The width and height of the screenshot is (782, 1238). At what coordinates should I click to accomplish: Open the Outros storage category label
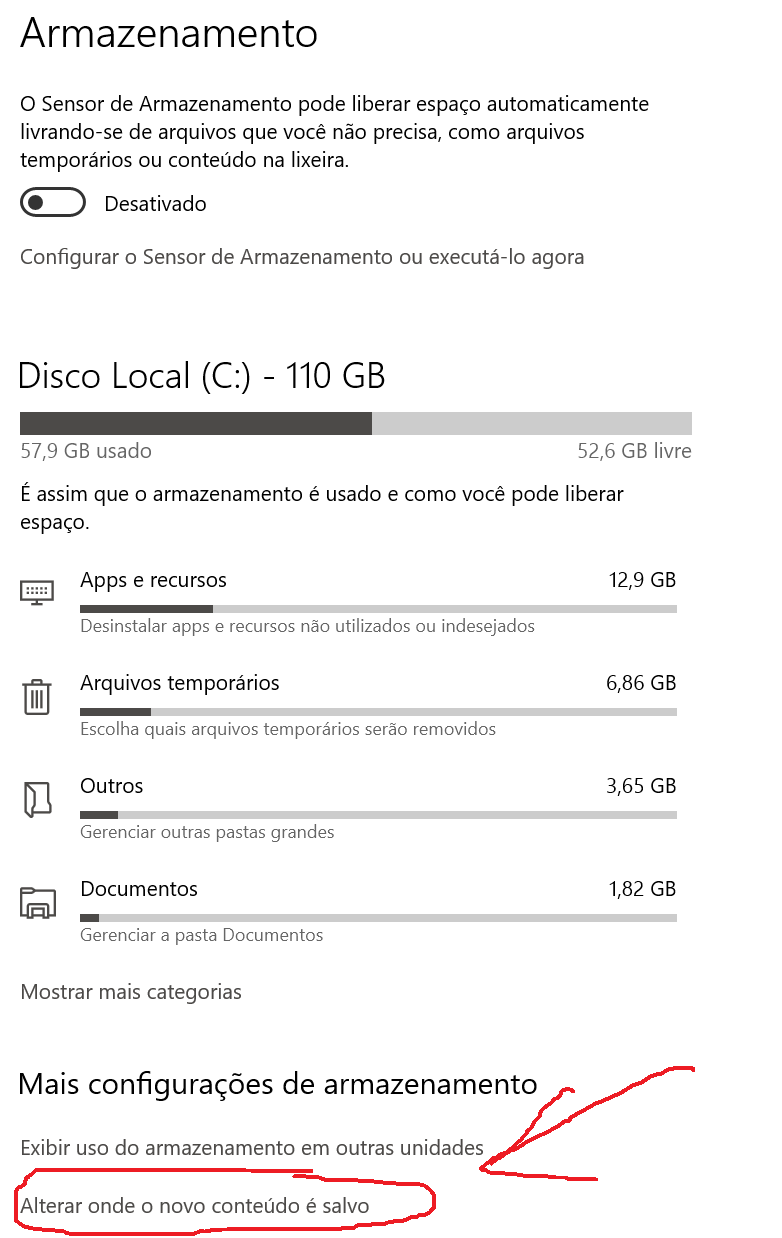coord(112,786)
